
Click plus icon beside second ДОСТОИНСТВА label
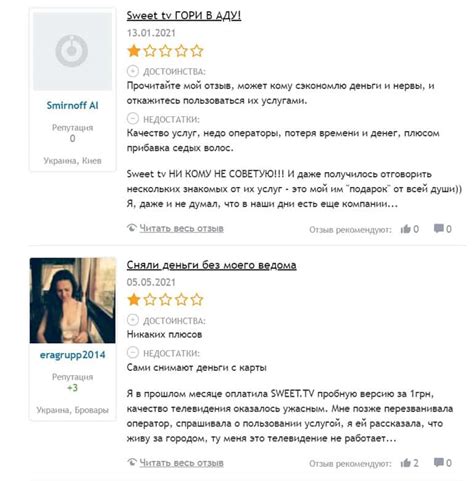133,320
